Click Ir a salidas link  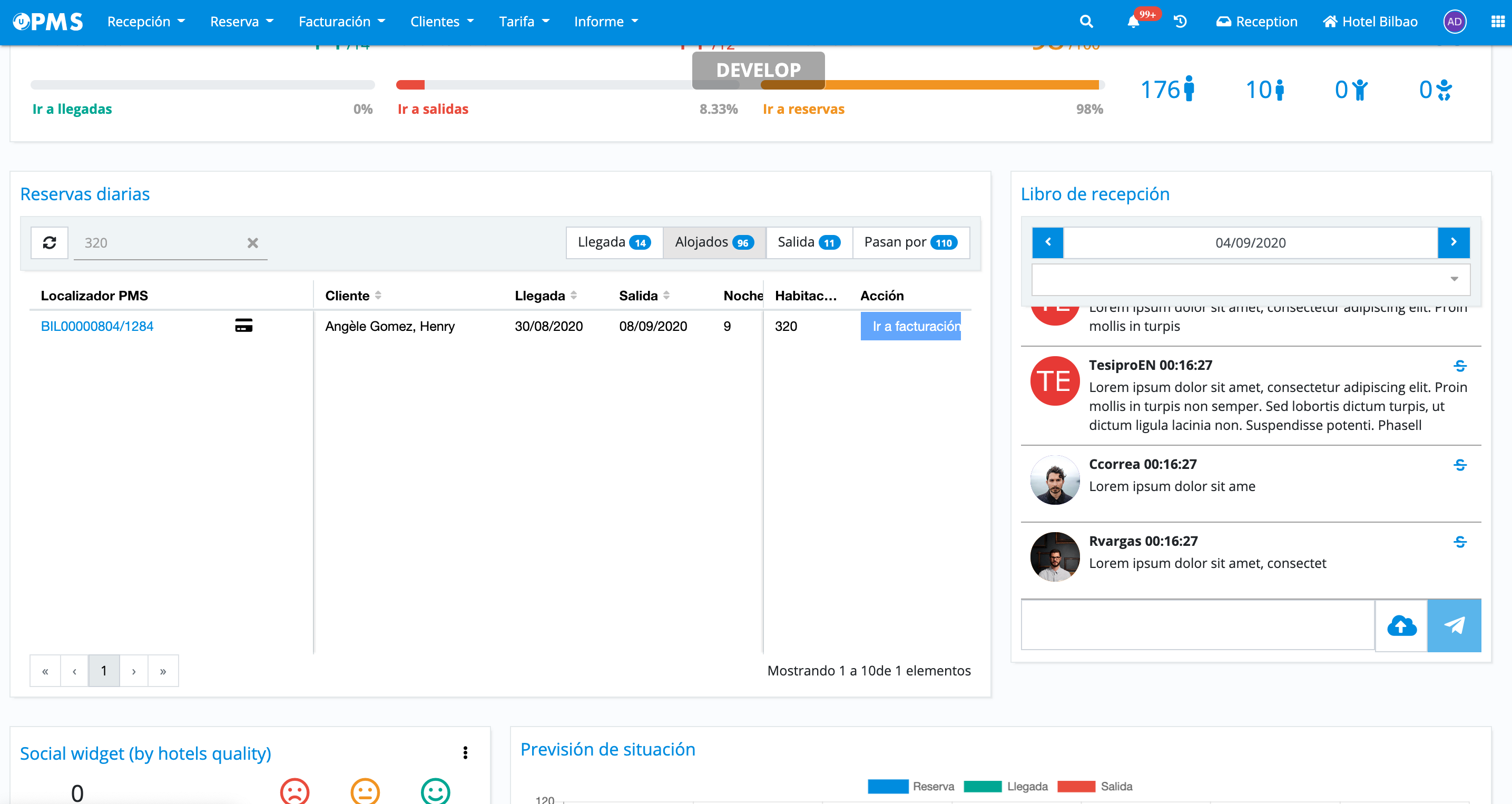pos(433,109)
